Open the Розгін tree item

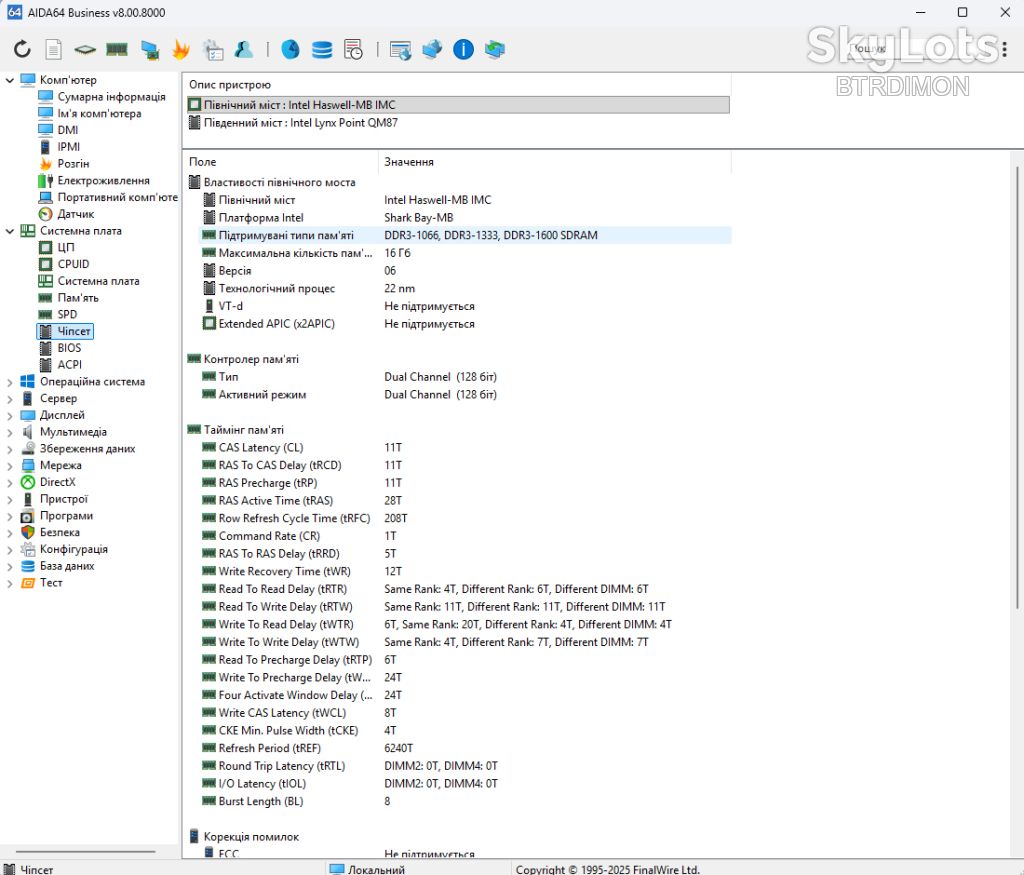click(x=73, y=164)
